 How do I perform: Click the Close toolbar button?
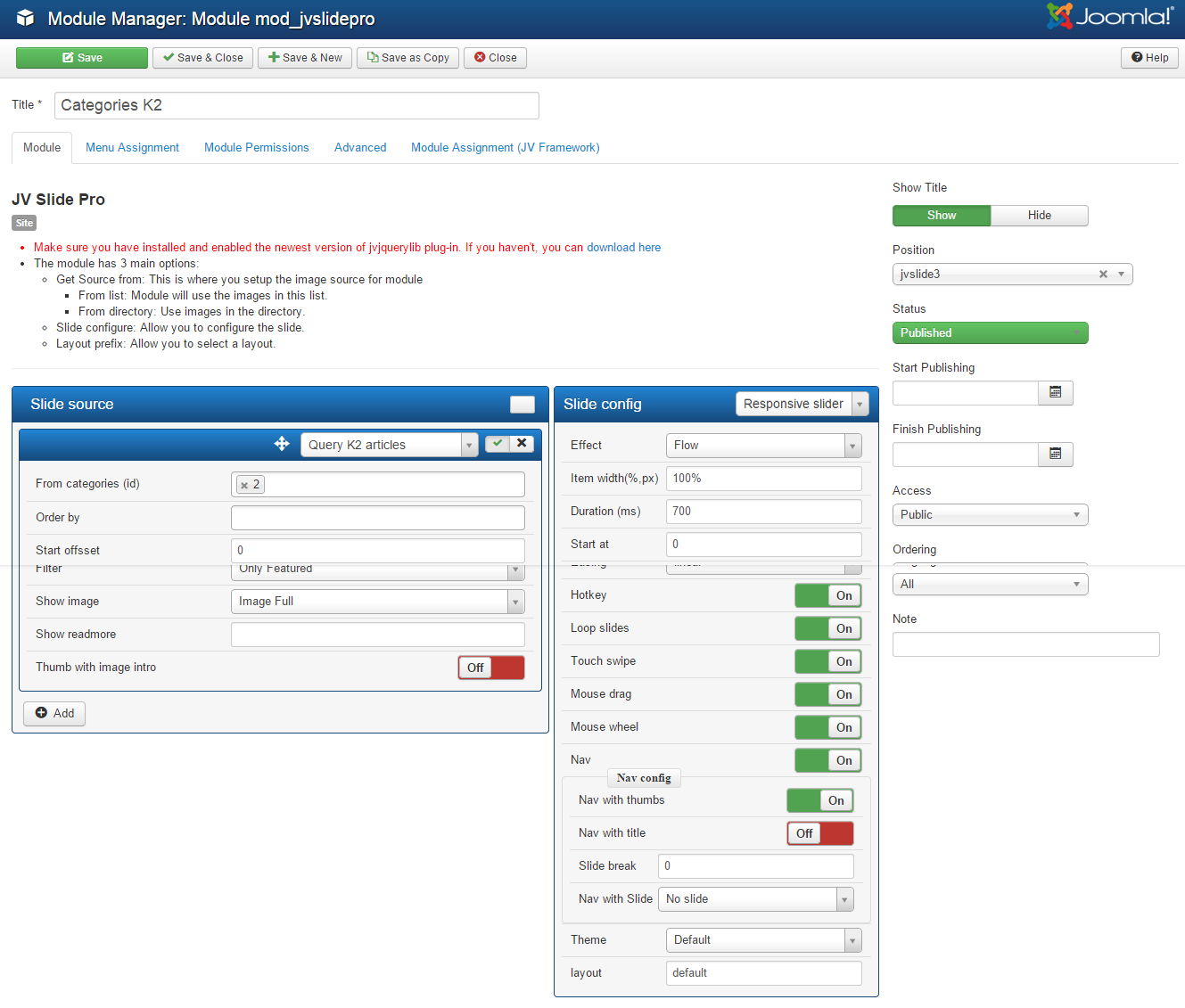click(495, 58)
